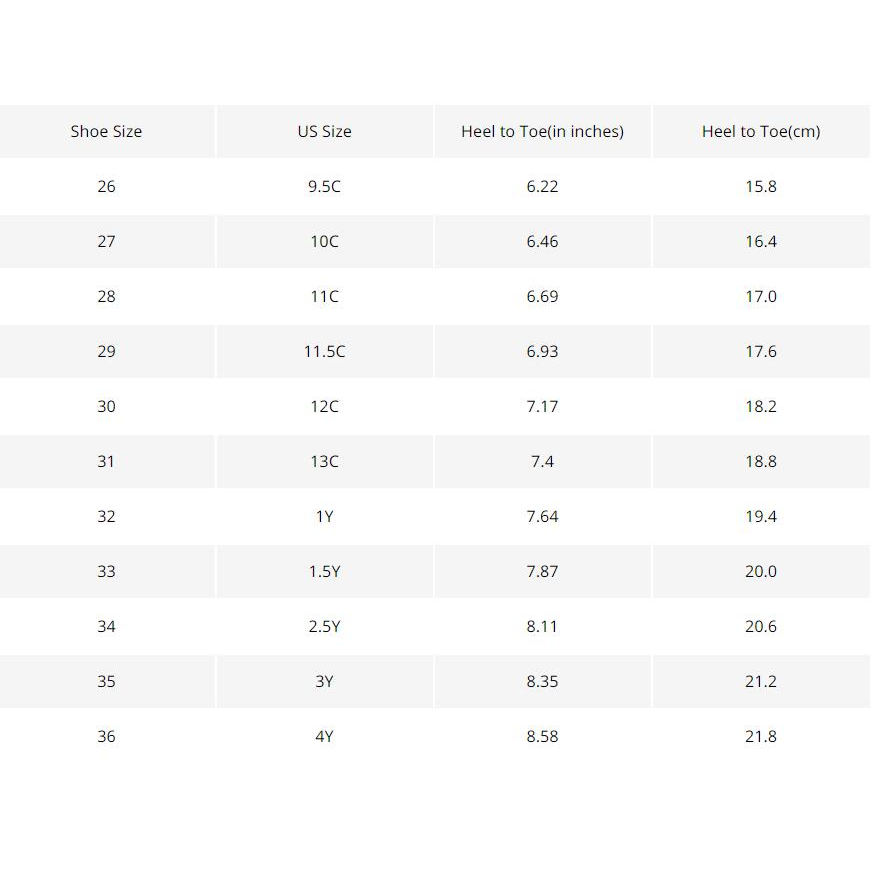
Task: Click the 20.0 cm value
Action: [x=761, y=571]
